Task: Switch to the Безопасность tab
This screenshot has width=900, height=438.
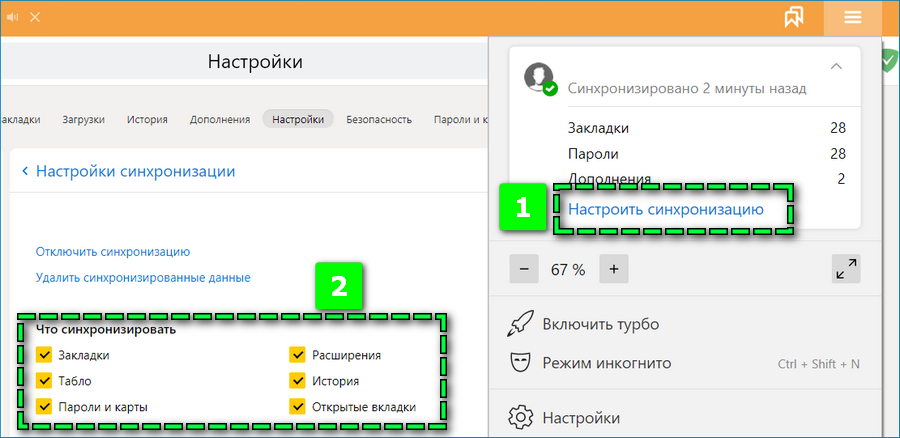Action: tap(379, 119)
